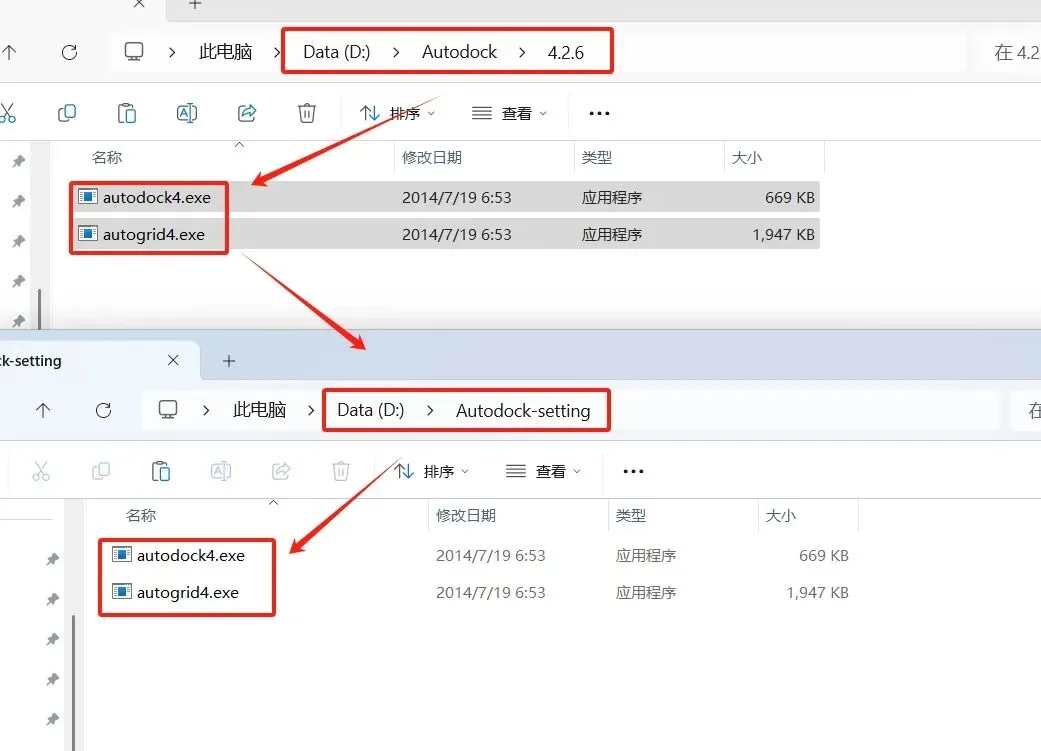Sort by 名称 column in 4.2.6 window

coord(107,157)
